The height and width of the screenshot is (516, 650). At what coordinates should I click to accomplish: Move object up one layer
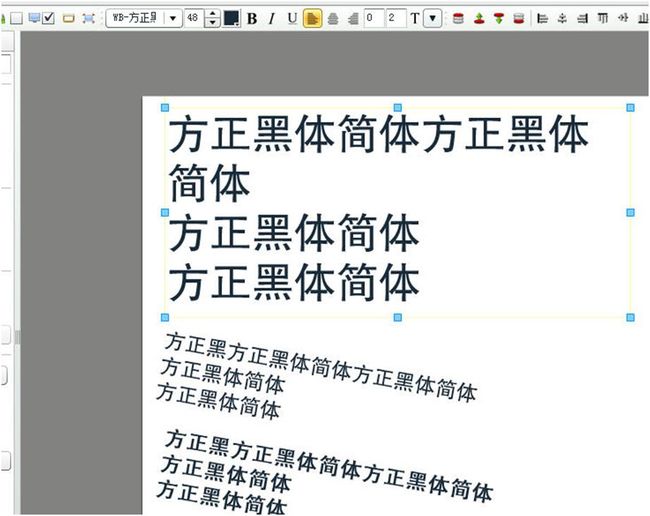click(x=479, y=19)
